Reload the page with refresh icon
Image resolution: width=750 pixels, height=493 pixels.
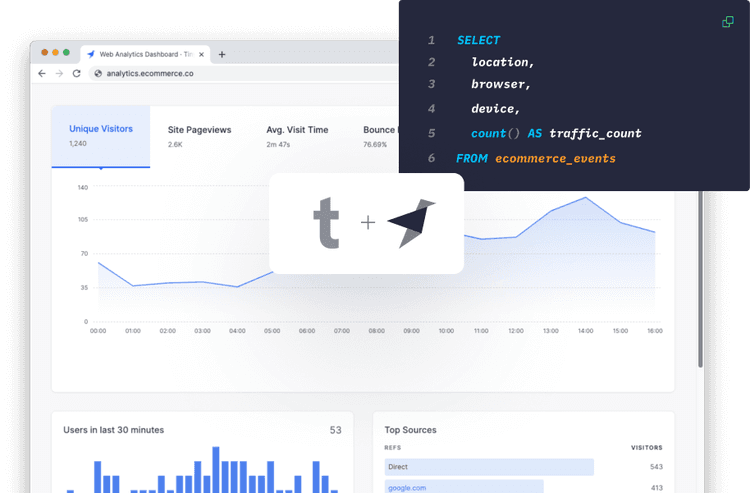pos(77,73)
